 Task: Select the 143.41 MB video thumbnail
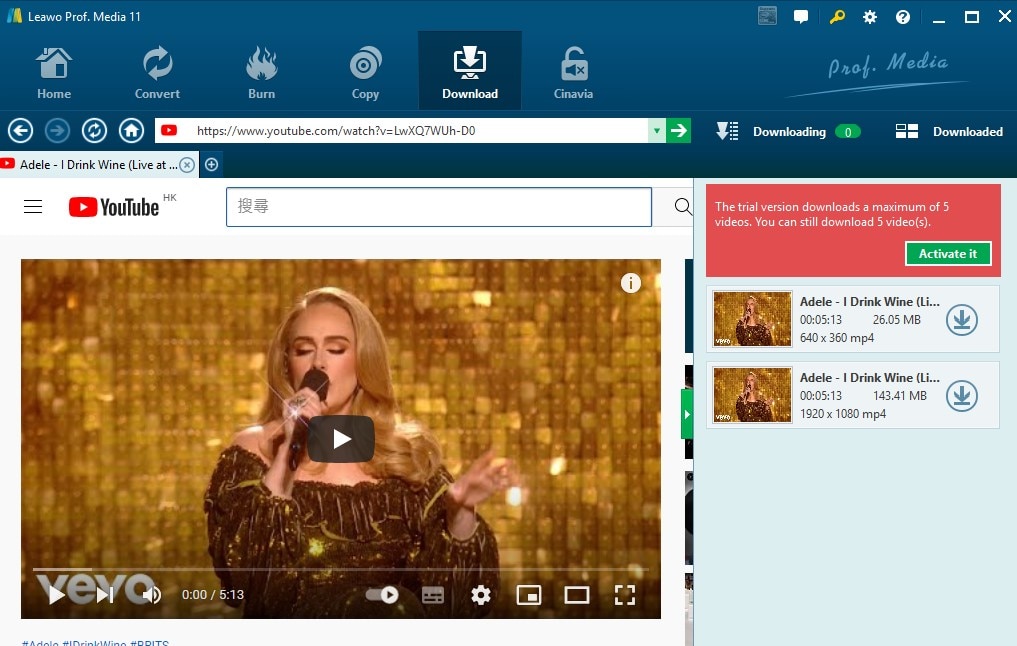[752, 395]
